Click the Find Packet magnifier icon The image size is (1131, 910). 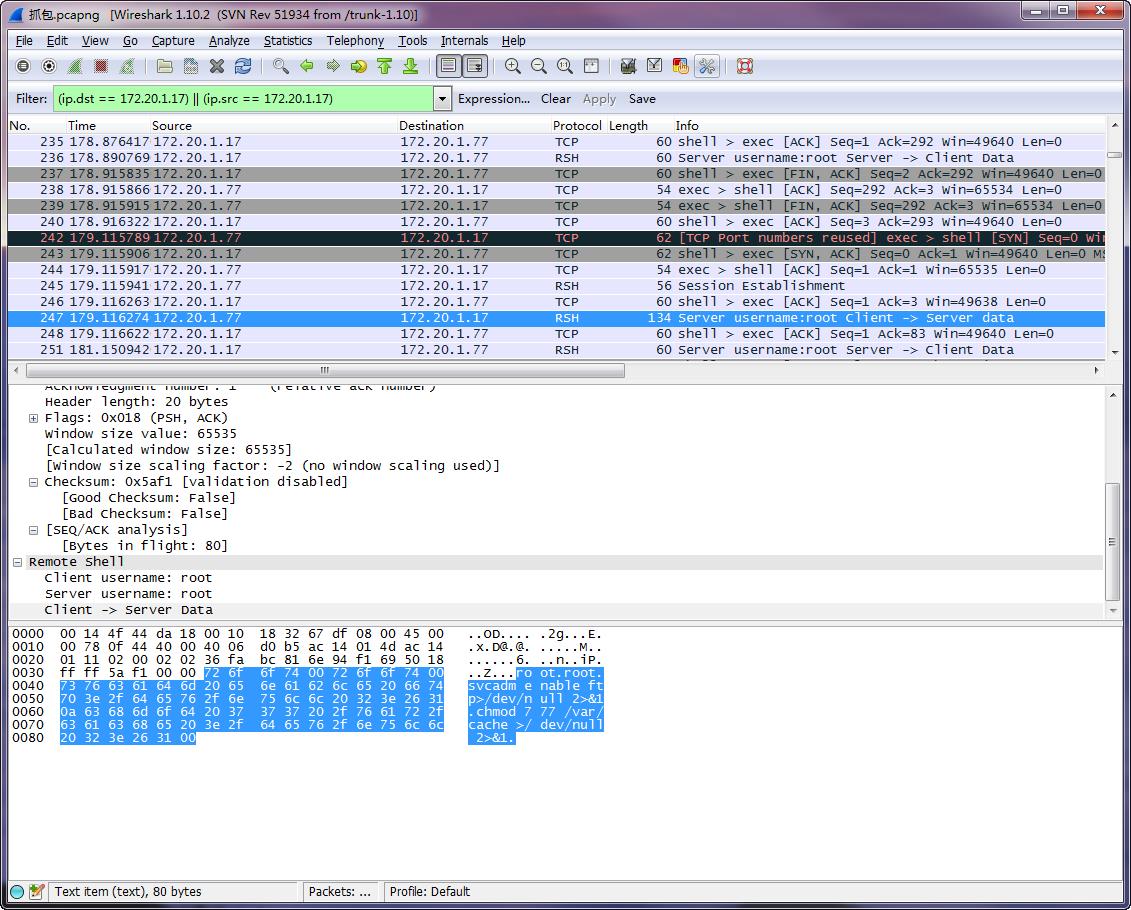281,66
